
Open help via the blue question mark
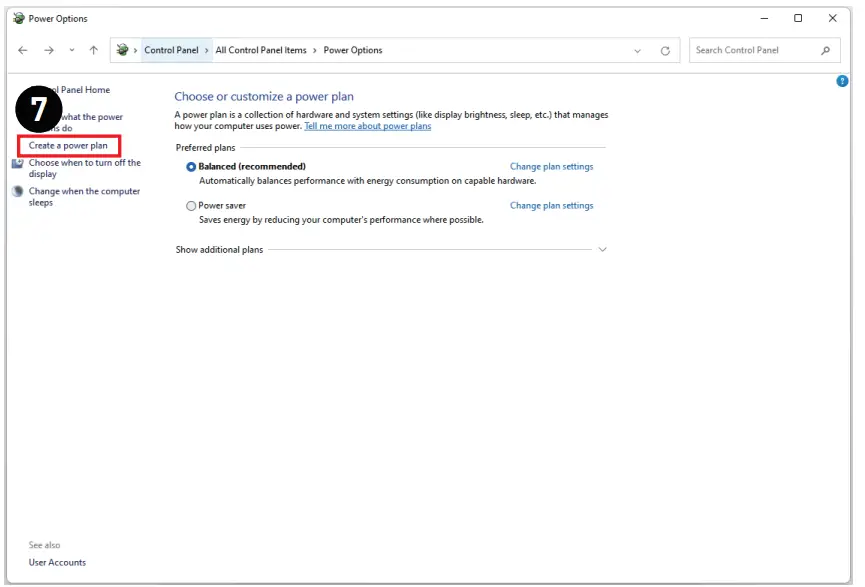pos(842,81)
